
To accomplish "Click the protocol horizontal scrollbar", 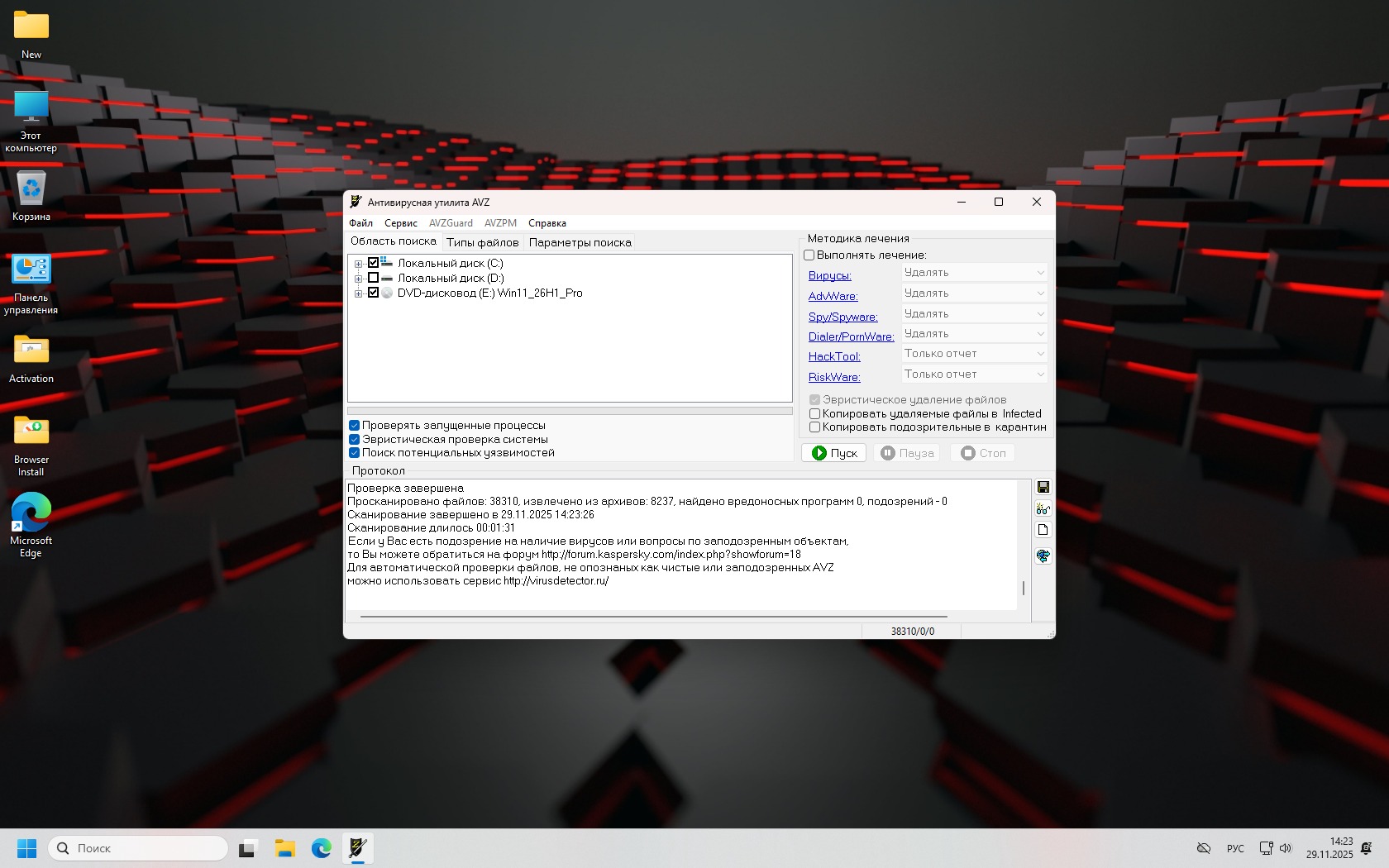I will pos(653,617).
